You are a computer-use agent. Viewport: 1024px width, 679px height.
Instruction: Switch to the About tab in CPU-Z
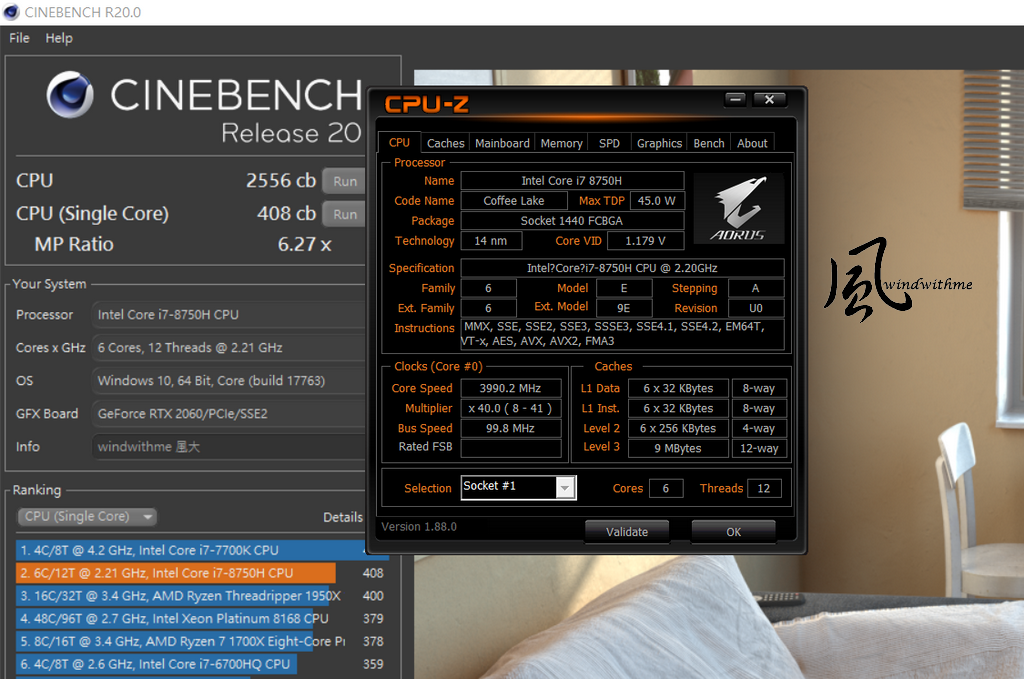[752, 143]
